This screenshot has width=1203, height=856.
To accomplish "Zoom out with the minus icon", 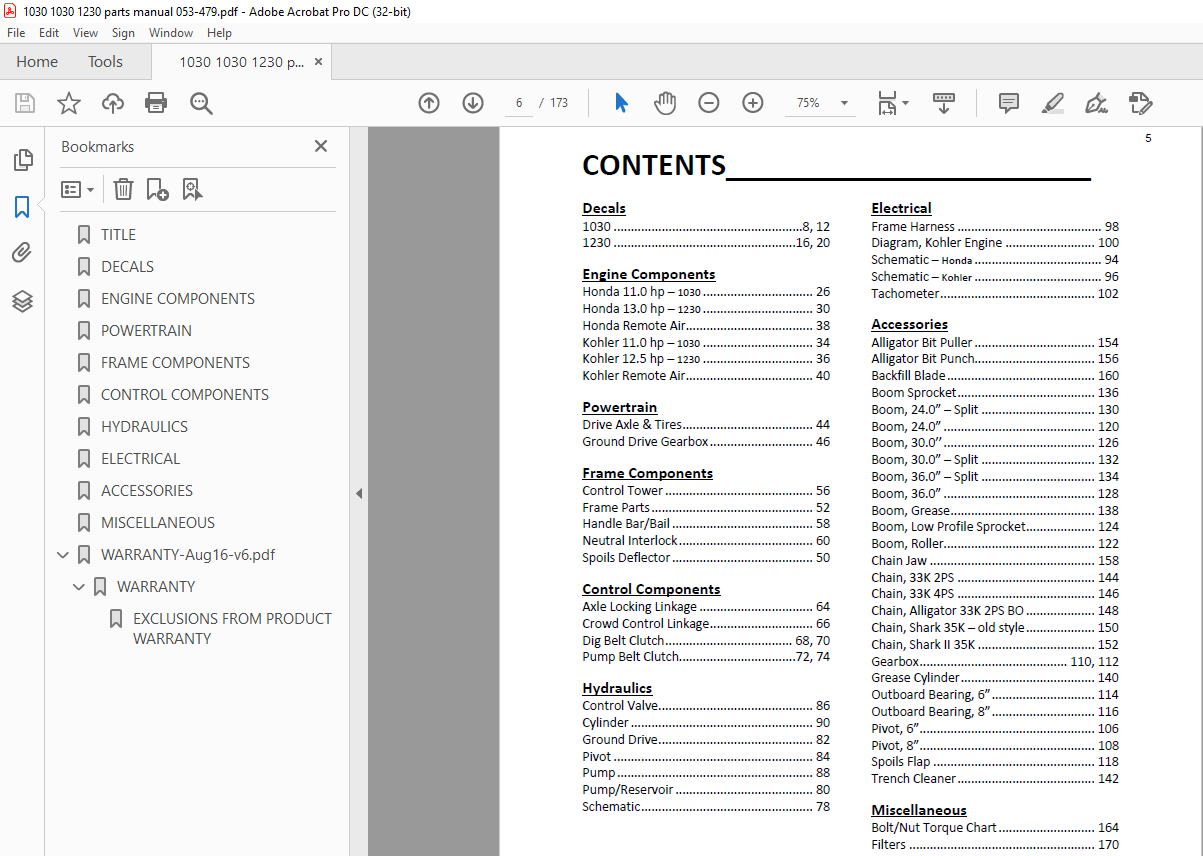I will pyautogui.click(x=709, y=103).
